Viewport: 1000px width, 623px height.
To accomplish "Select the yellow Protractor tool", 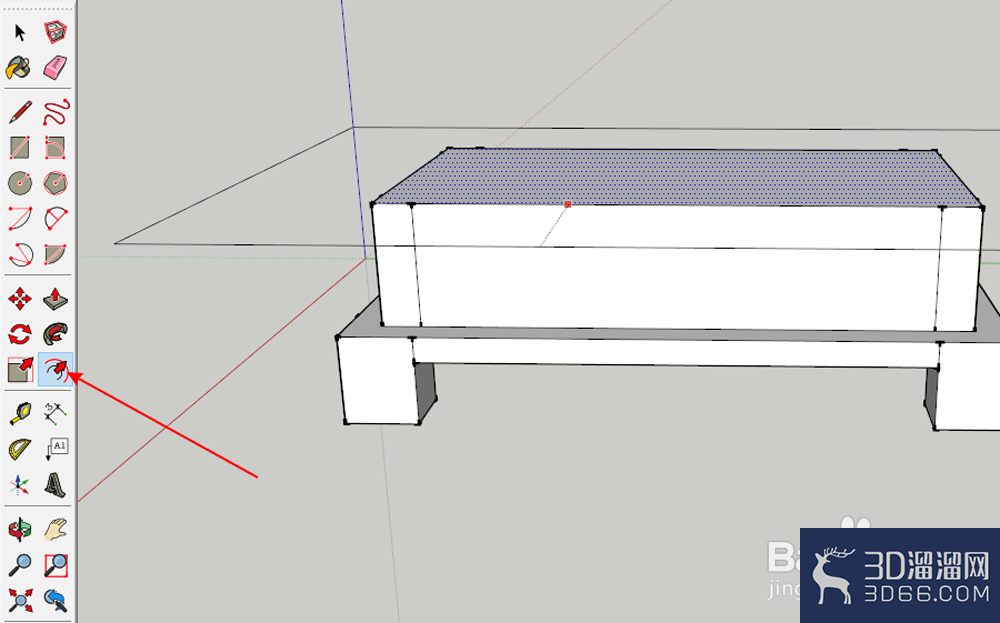I will point(20,450).
